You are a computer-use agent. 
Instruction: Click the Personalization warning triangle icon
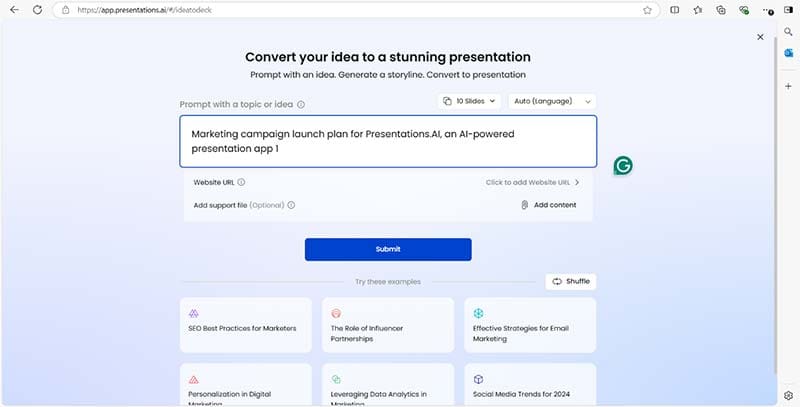(193, 379)
